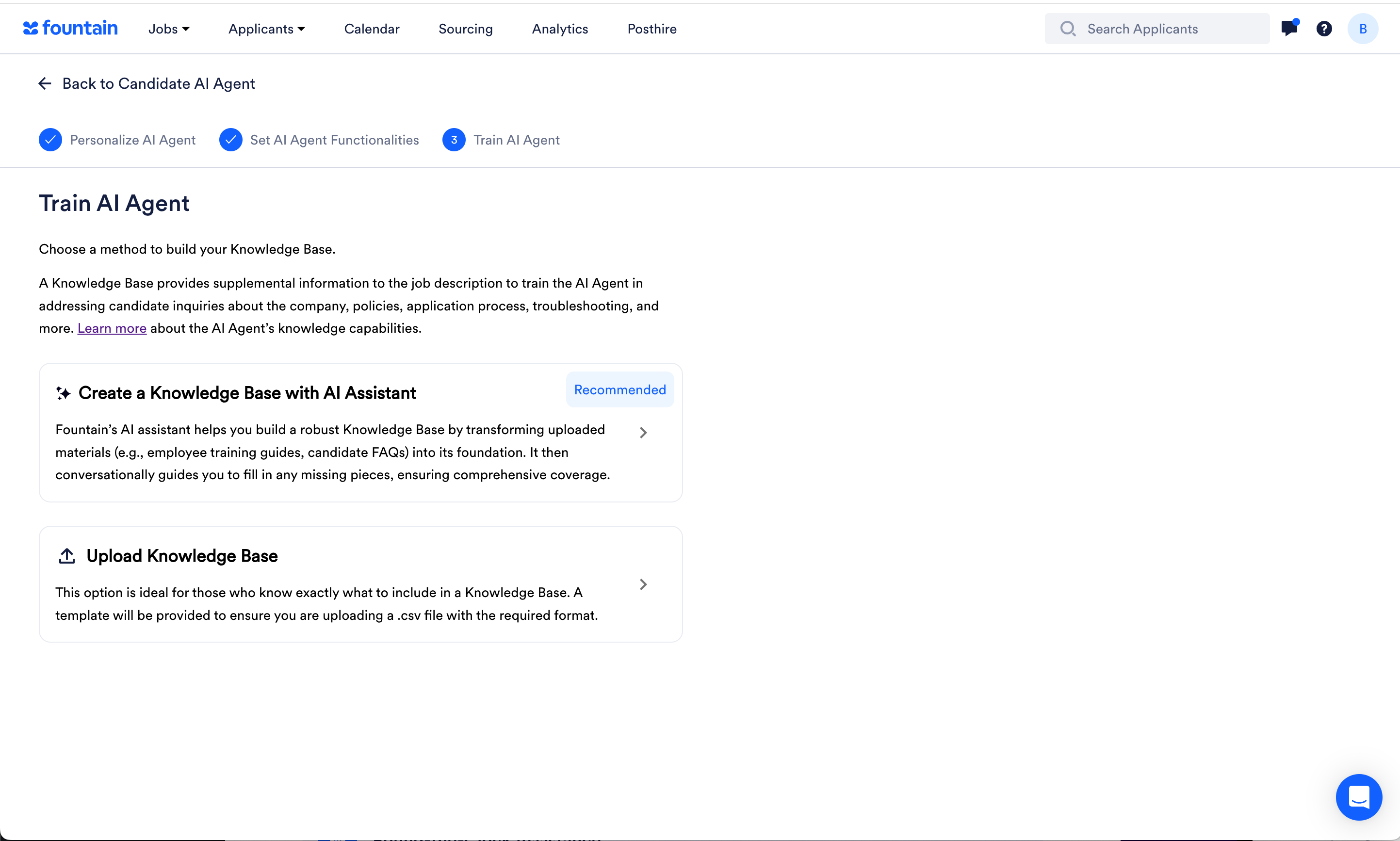1400x841 pixels.
Task: Click the Personalize AI Agent checkmark
Action: 50,140
